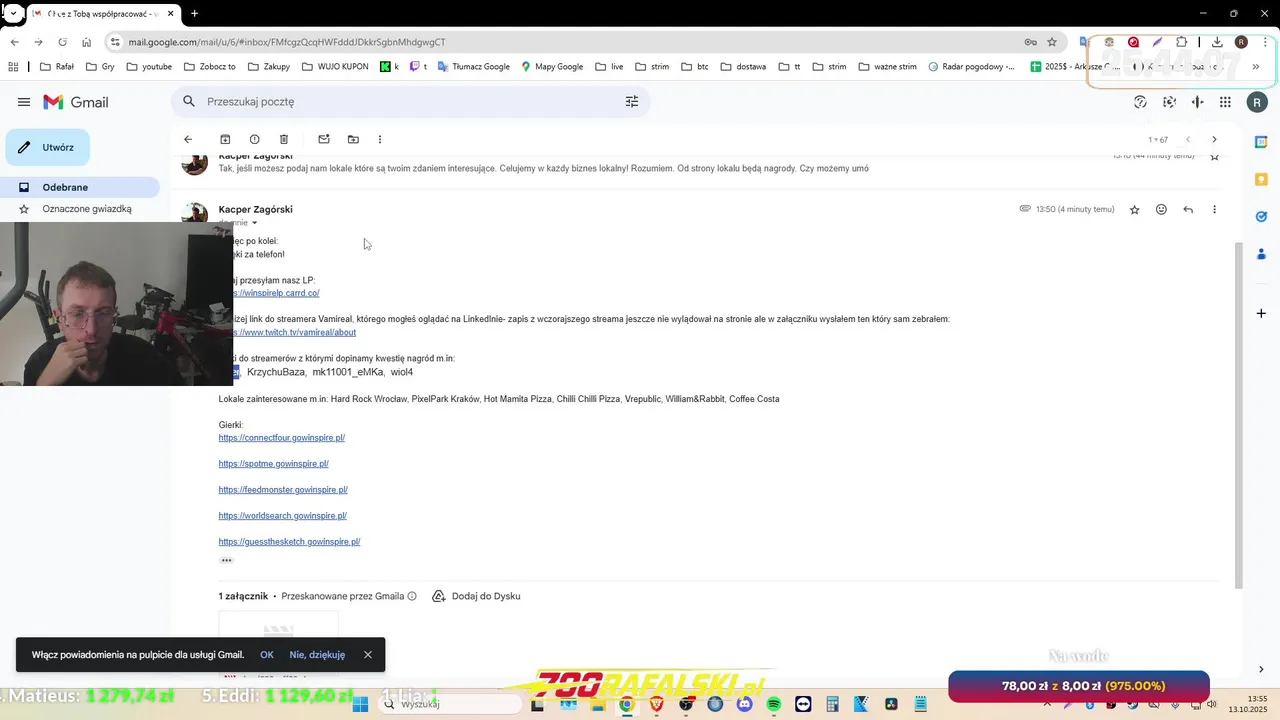Click Przeszukaj pocztę search field
The width and height of the screenshot is (1280, 720).
click(x=410, y=102)
